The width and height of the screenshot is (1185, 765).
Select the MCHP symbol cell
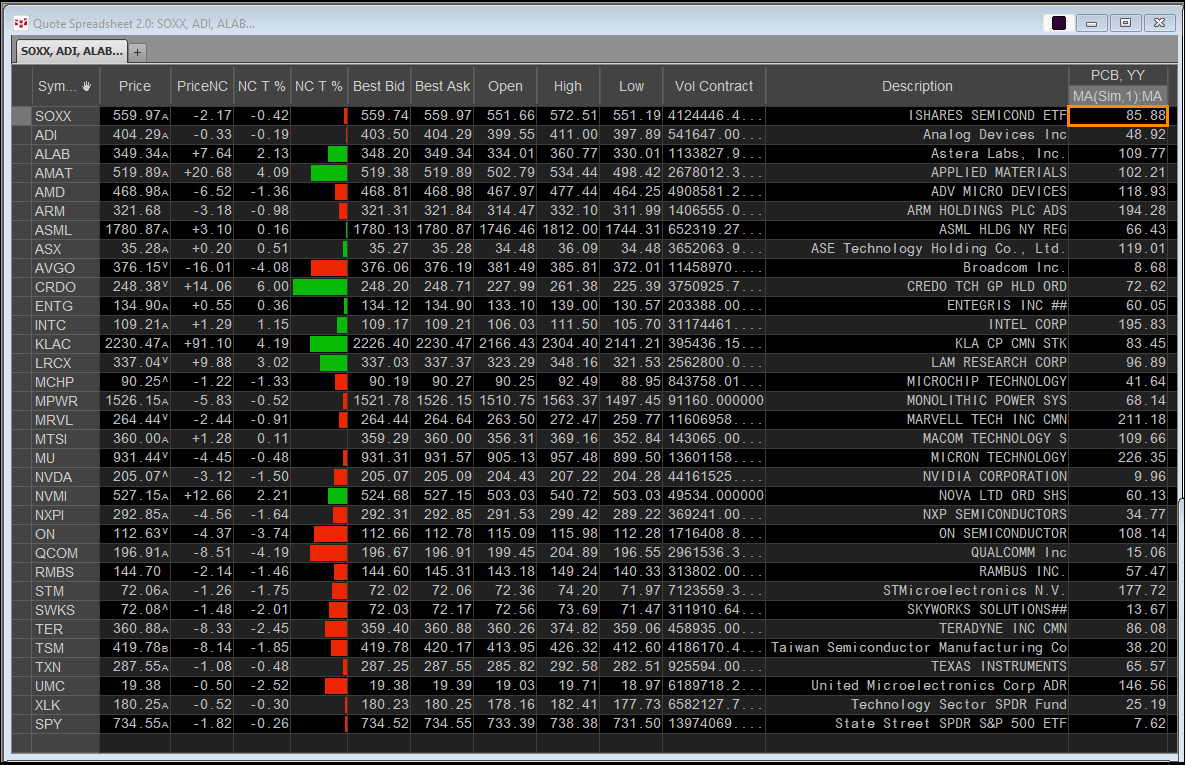[x=65, y=382]
